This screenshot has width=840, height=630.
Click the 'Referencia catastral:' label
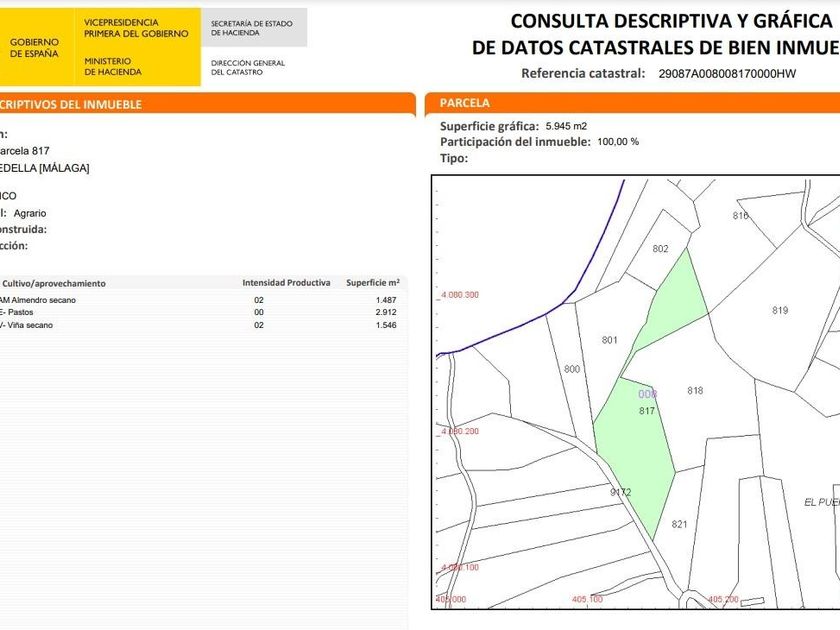(x=583, y=73)
